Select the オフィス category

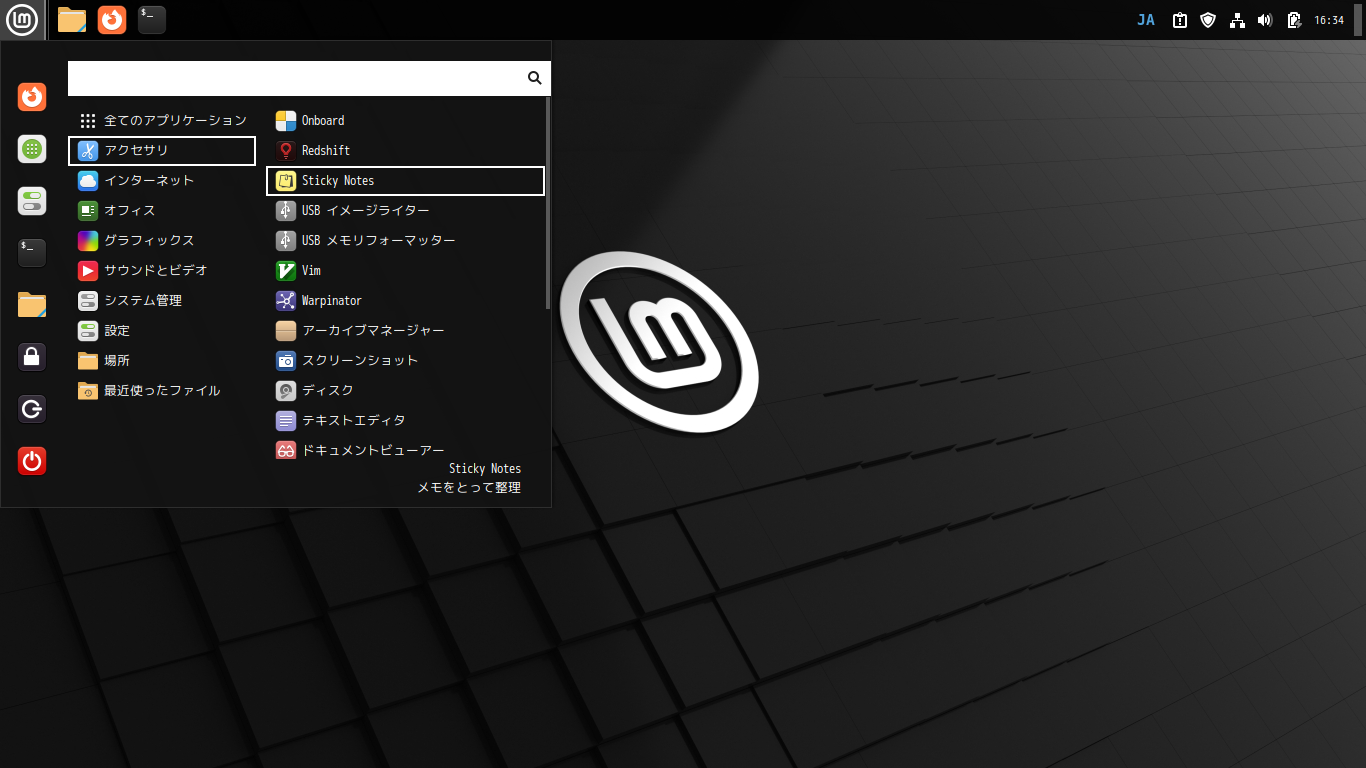point(162,211)
